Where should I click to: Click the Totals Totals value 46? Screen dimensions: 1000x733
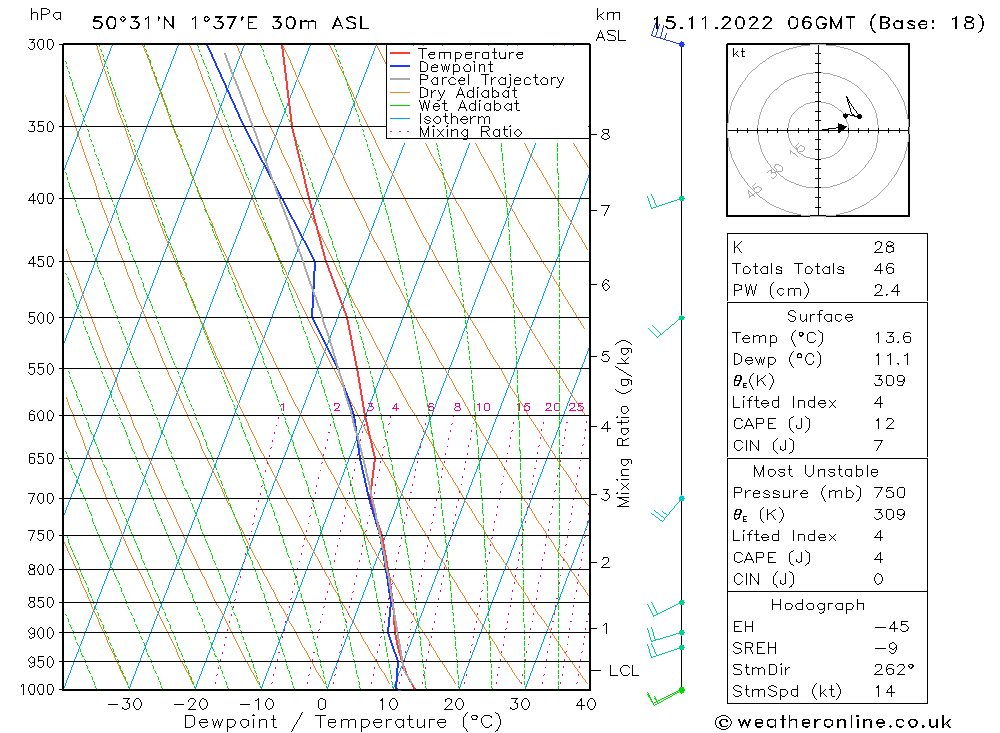(x=884, y=269)
